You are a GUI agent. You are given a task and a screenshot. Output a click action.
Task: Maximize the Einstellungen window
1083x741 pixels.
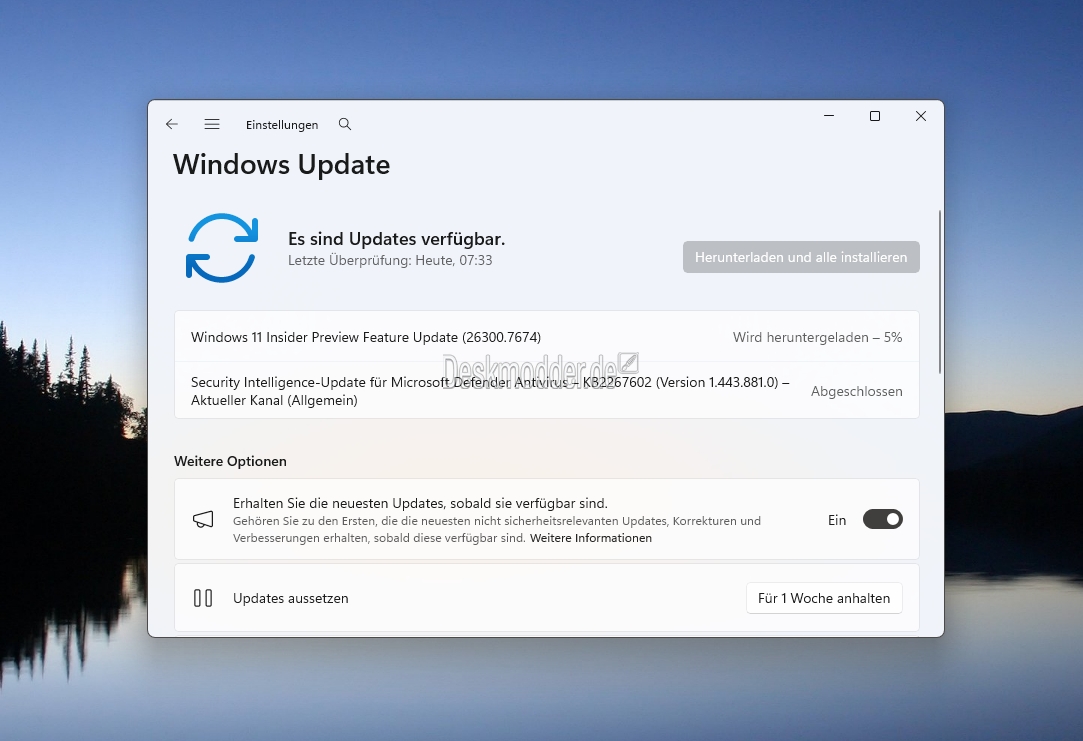(875, 117)
